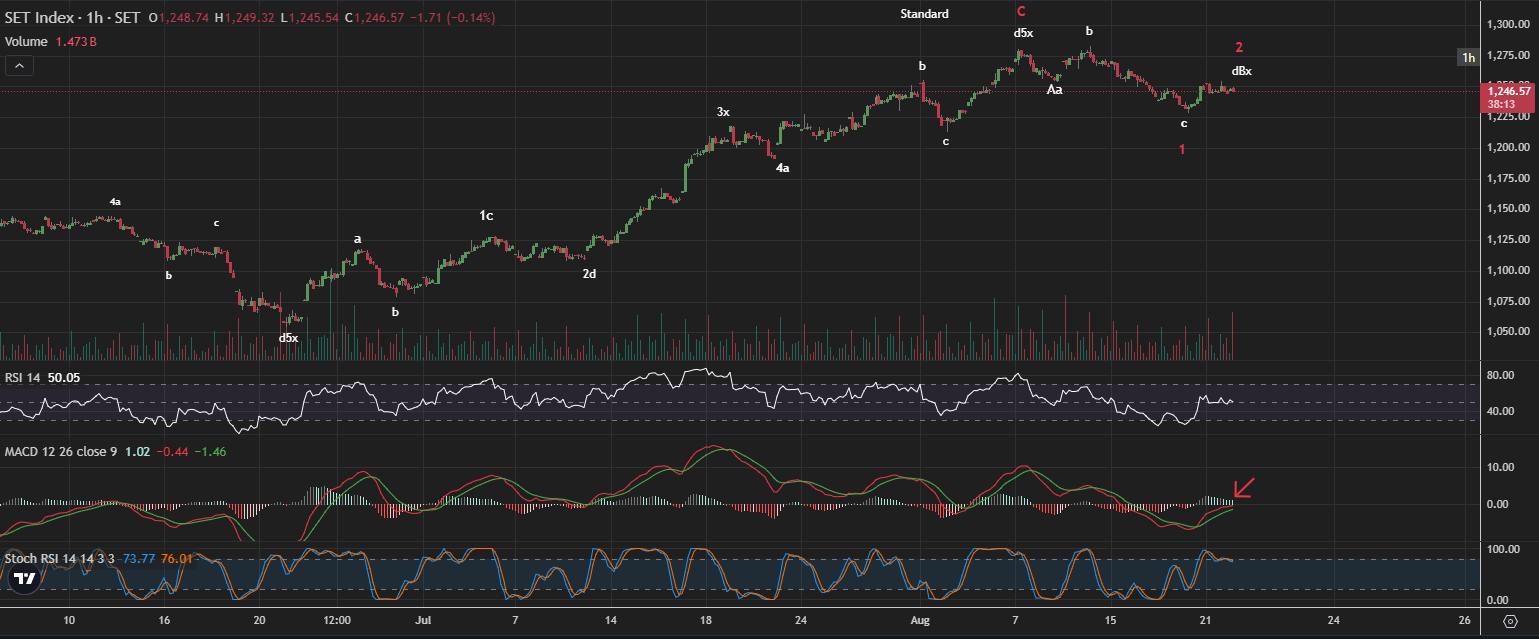This screenshot has height=640, width=1539.
Task: Click the 10 date label on the time axis
Action: point(69,621)
